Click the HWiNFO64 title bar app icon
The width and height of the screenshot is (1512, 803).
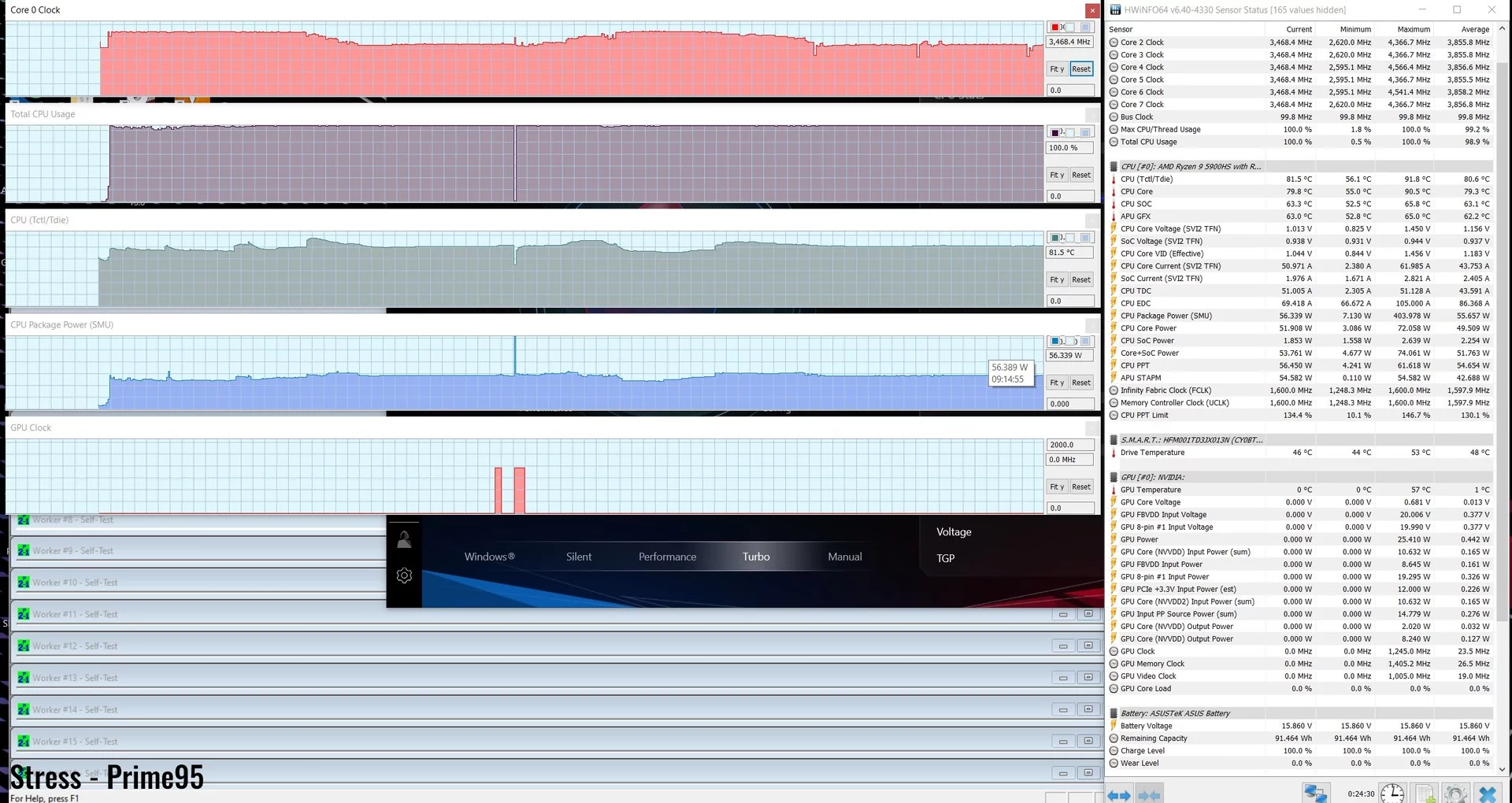(1115, 10)
